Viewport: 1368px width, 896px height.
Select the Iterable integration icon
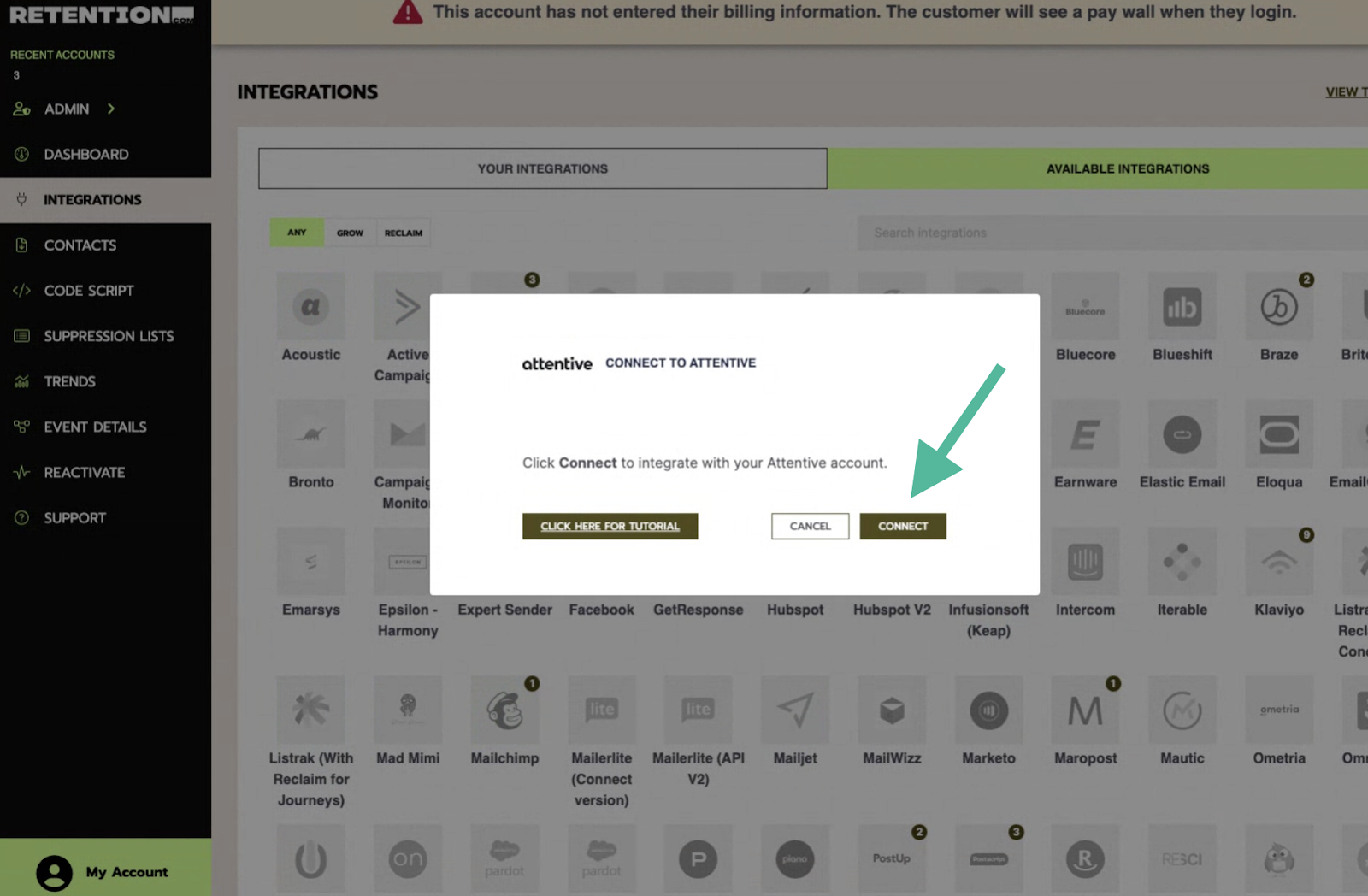click(x=1182, y=561)
